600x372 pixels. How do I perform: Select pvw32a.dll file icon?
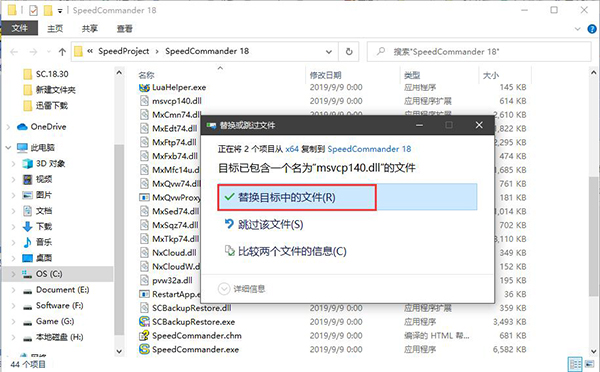click(144, 280)
